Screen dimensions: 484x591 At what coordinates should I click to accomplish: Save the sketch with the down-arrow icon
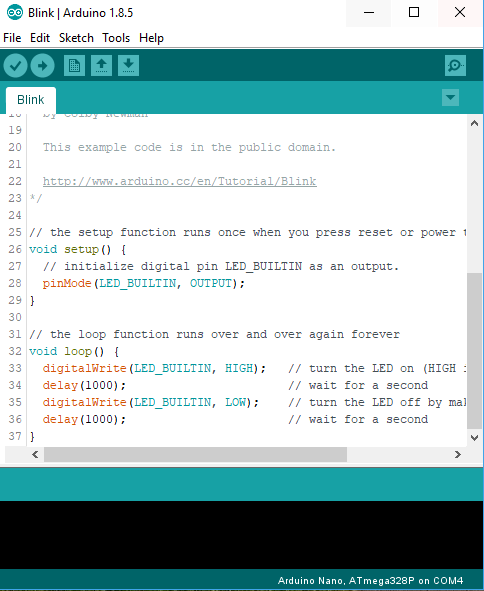pos(129,66)
